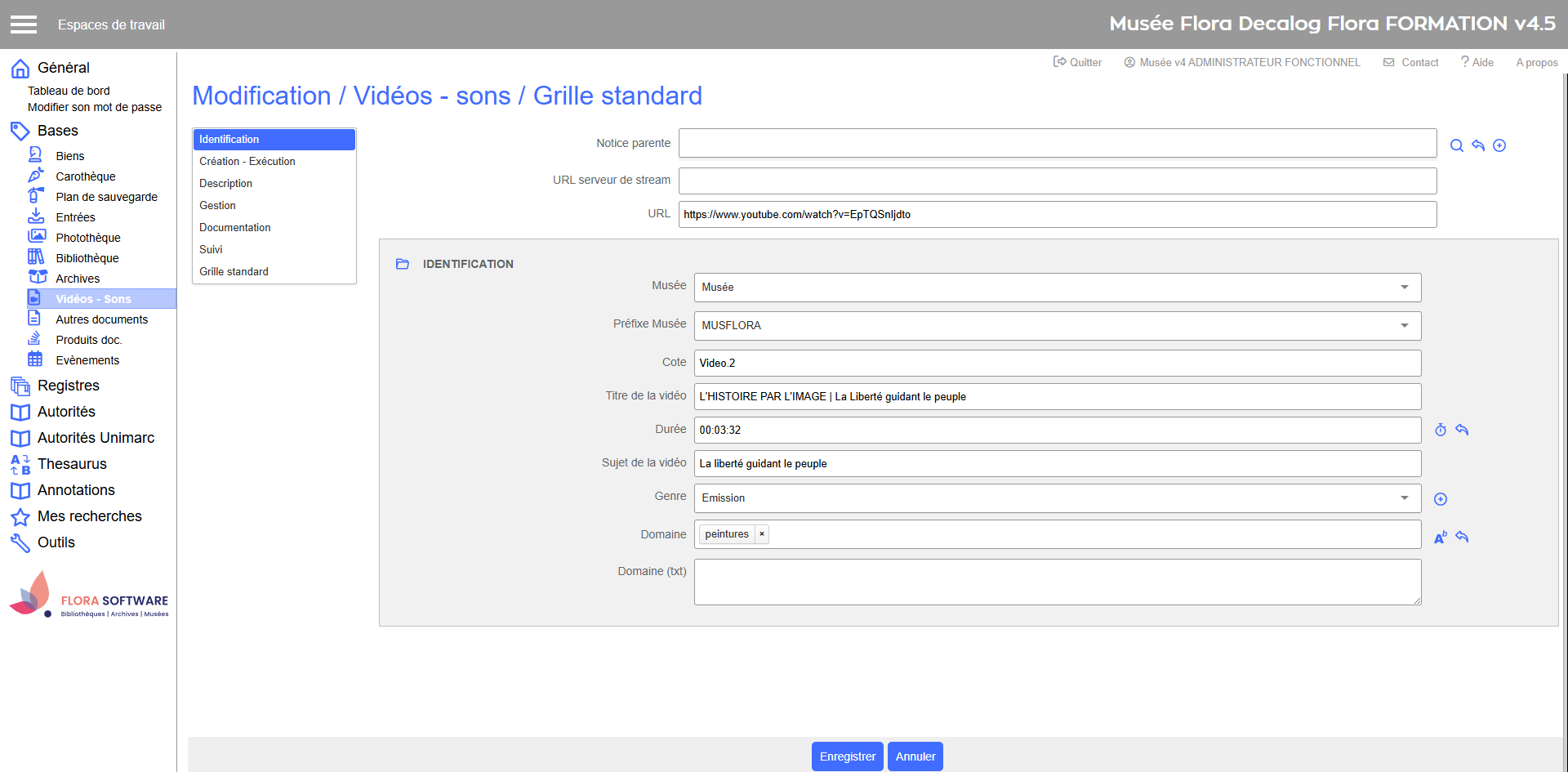Cancel changes with Annuler button
Screen dimensions: 1568x772
tap(915, 756)
